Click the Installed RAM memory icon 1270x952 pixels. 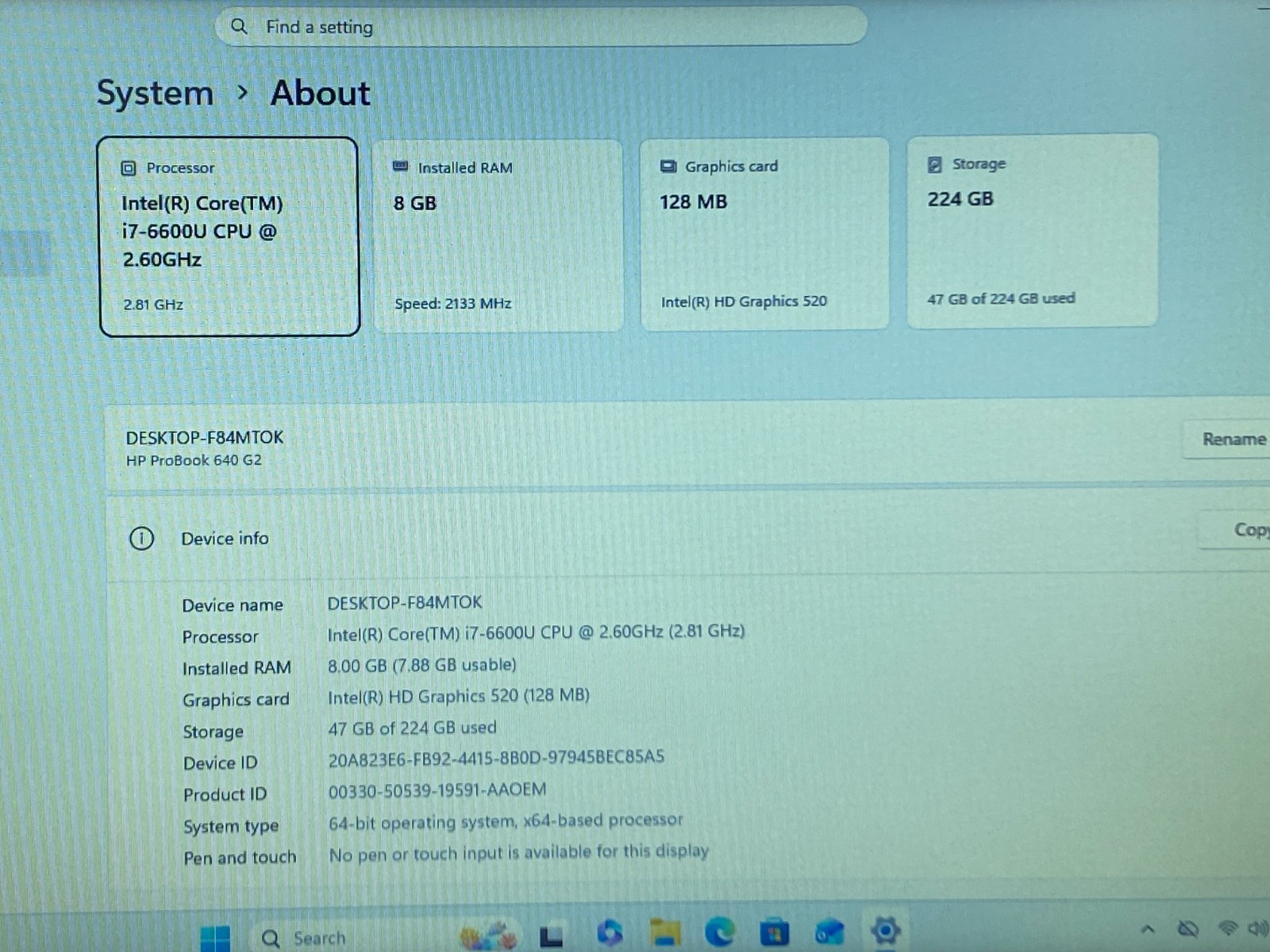coord(401,167)
